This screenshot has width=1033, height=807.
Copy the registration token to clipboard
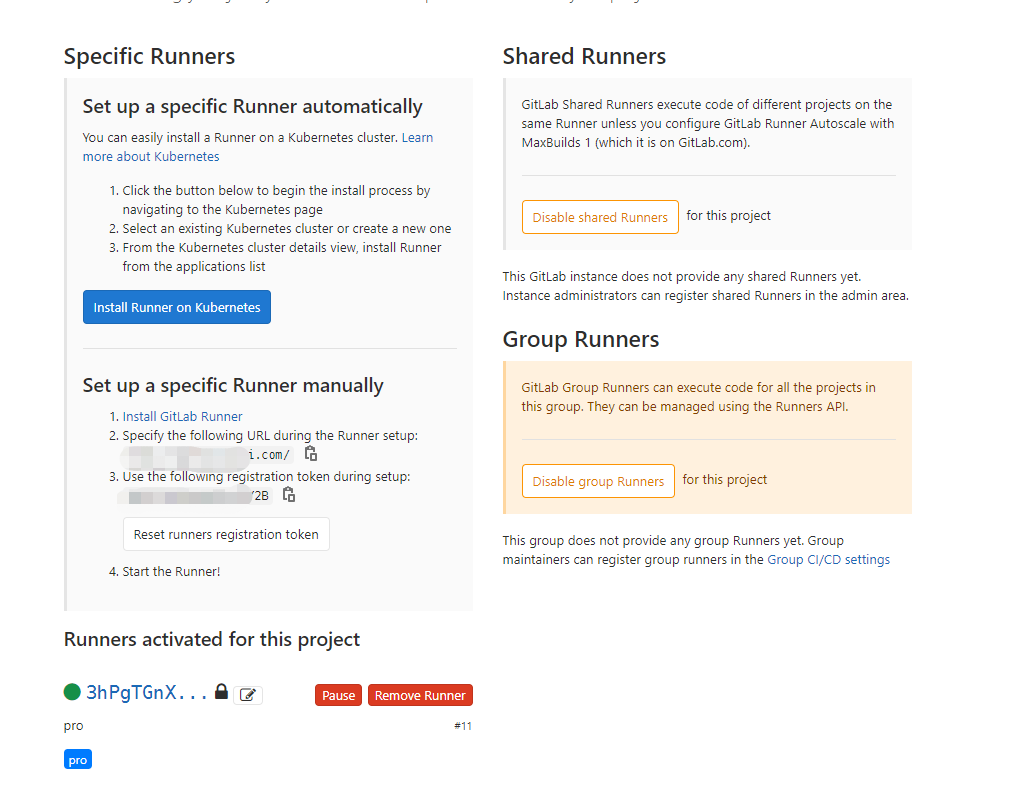coord(289,495)
